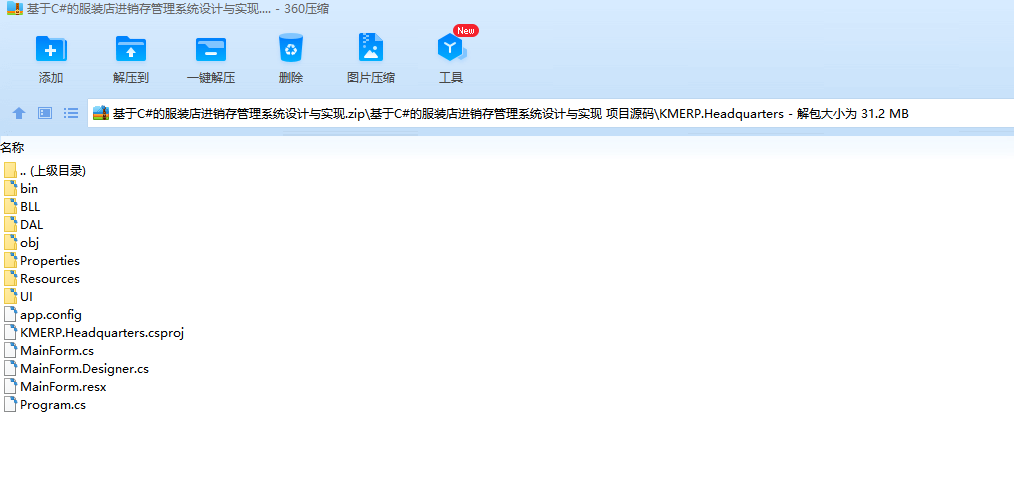Screen dimensions: 1014x491
Task: Select the 'KMERP.Headquarters.csproj' file name
Action: (102, 333)
